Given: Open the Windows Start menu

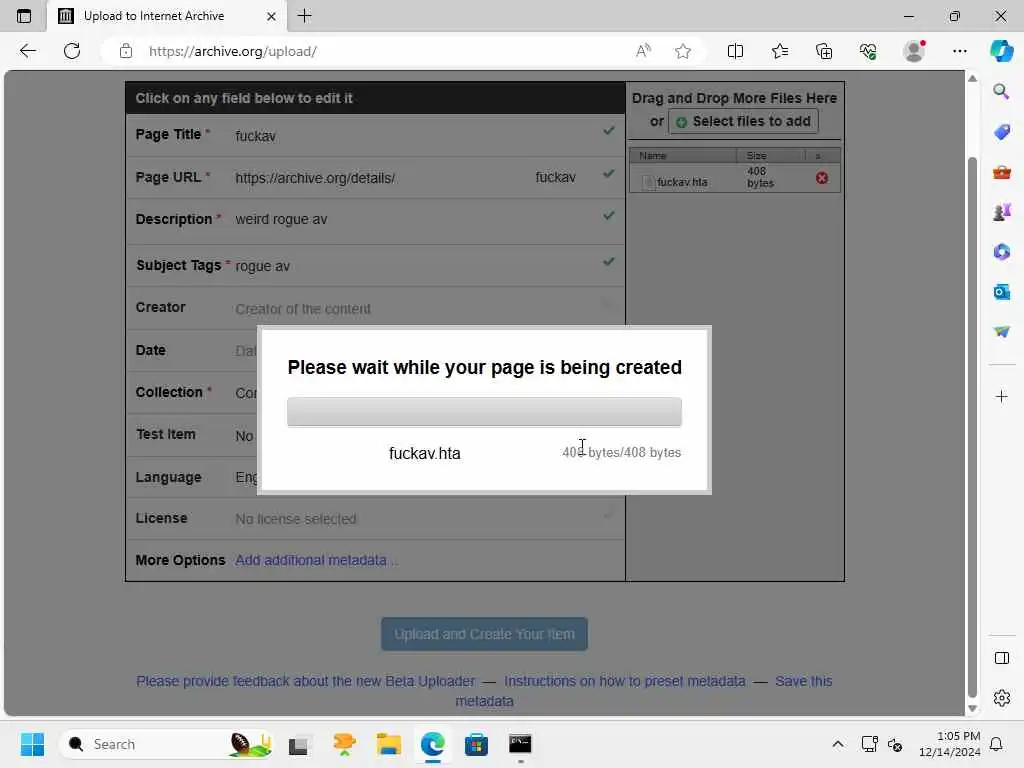Looking at the screenshot, I should click(32, 744).
